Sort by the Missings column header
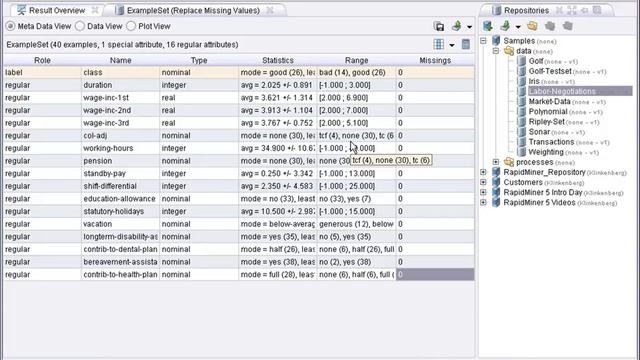The height and width of the screenshot is (360, 640). coord(435,60)
